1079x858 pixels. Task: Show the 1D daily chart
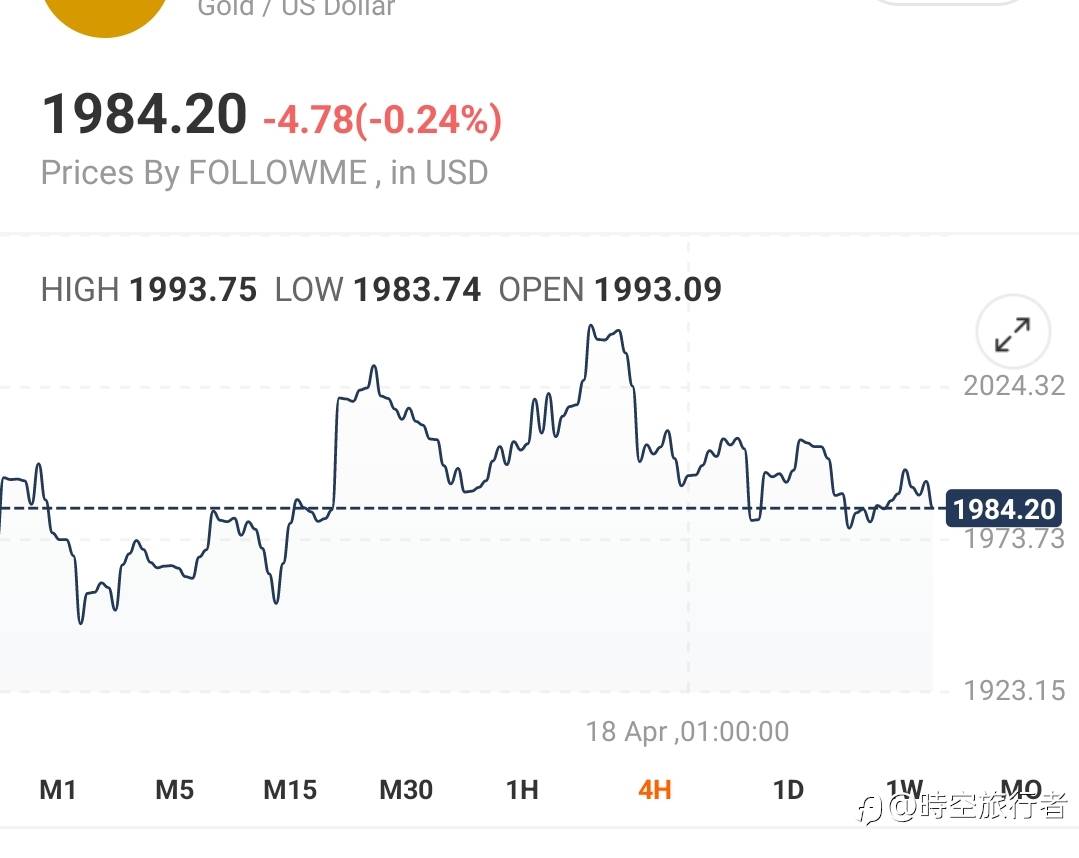pyautogui.click(x=788, y=790)
